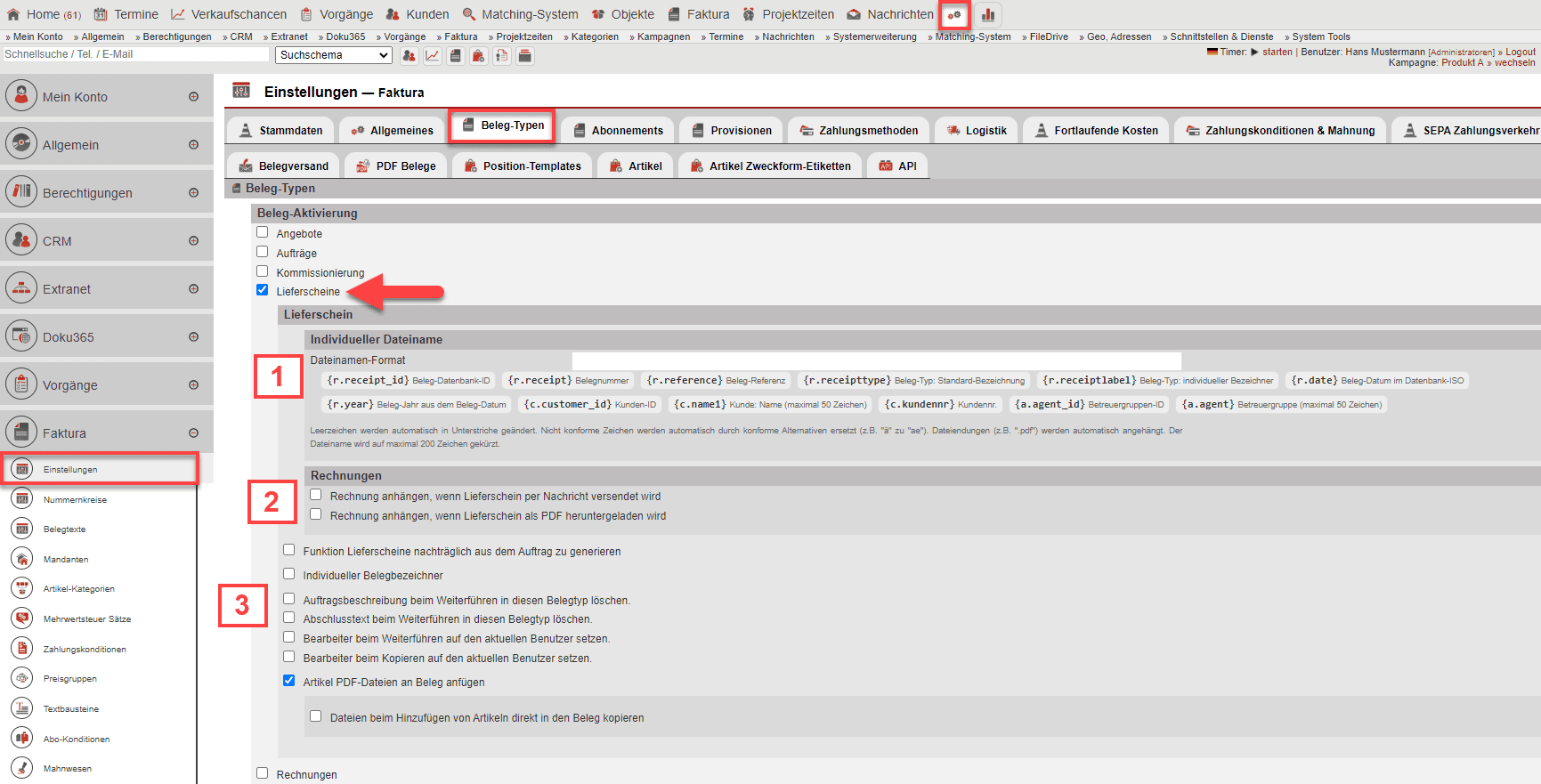This screenshot has height=784, width=1541.
Task: Click the chart icon beside the Suchschema dropdown
Action: click(x=432, y=56)
